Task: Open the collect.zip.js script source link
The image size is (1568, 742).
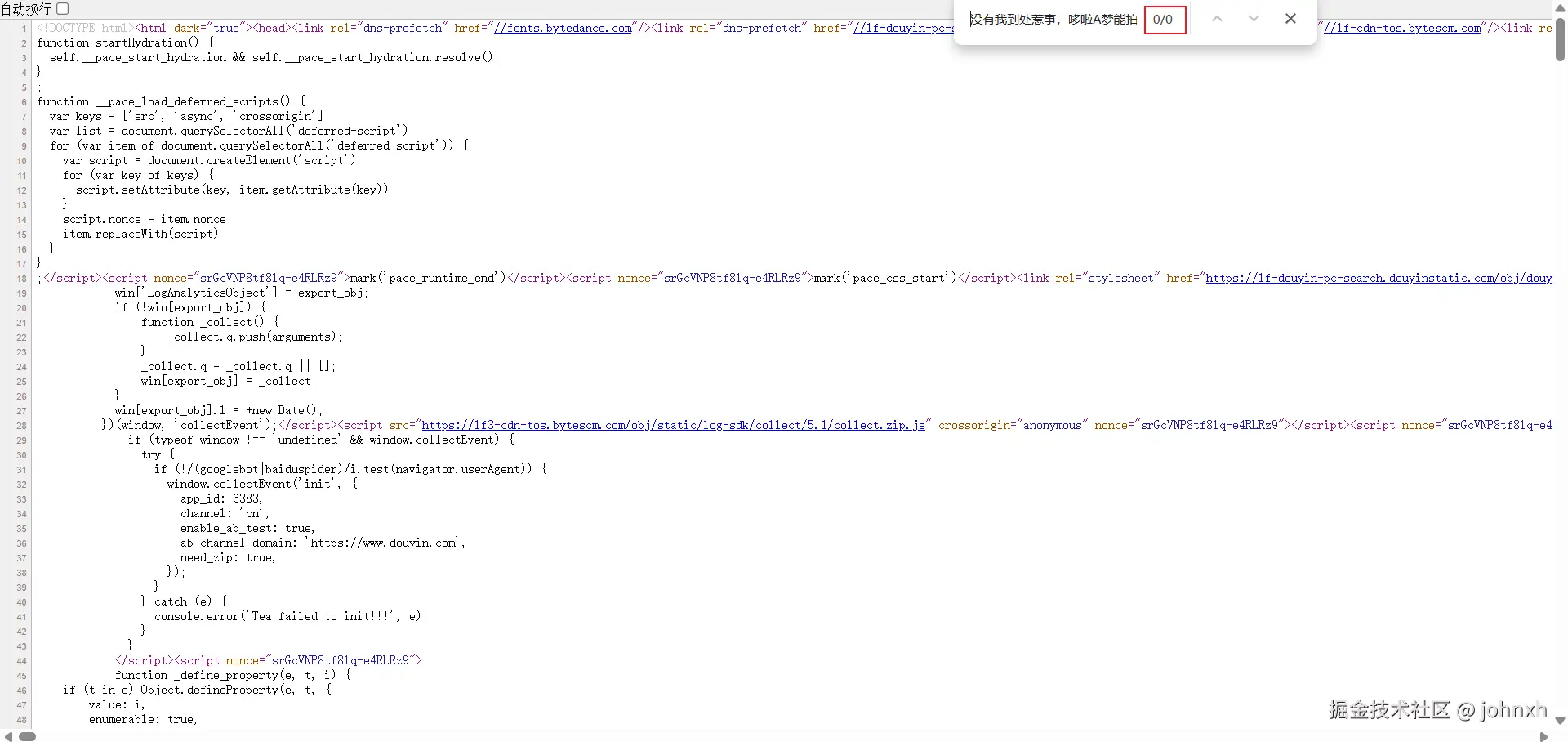Action: click(x=673, y=425)
